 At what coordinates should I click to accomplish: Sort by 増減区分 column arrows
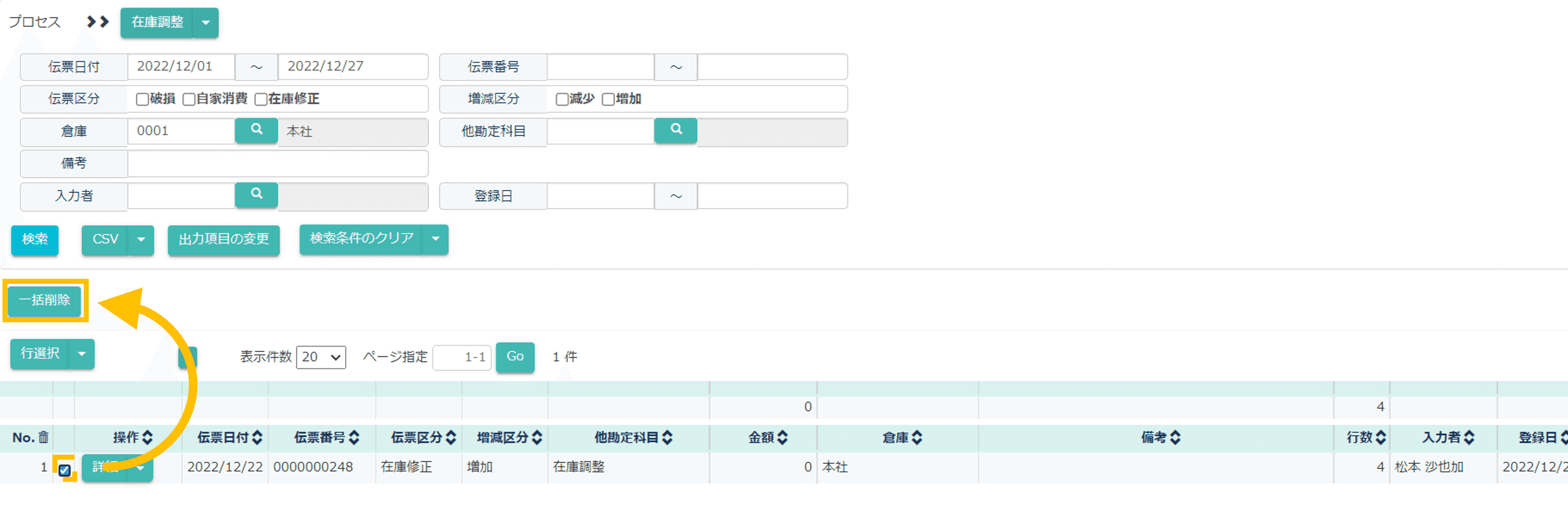click(537, 437)
